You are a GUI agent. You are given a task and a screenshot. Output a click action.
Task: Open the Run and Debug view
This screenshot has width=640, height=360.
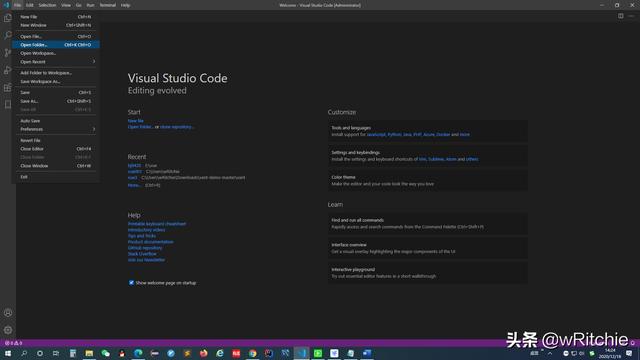pos(8,70)
